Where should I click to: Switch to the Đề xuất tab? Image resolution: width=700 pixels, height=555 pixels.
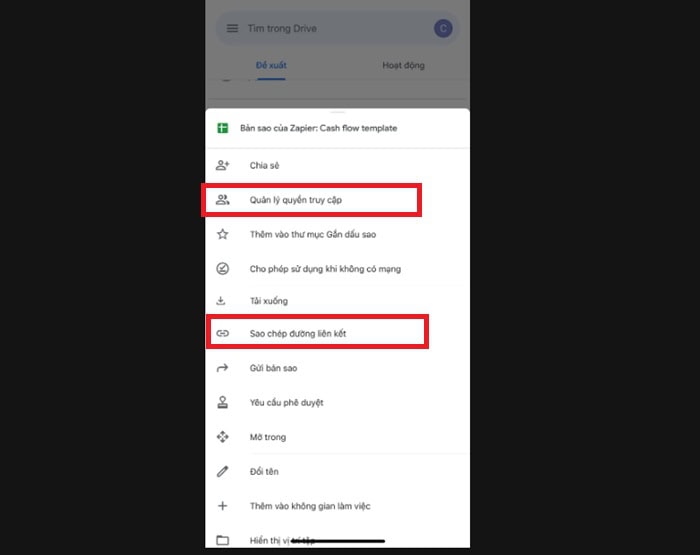tap(271, 65)
